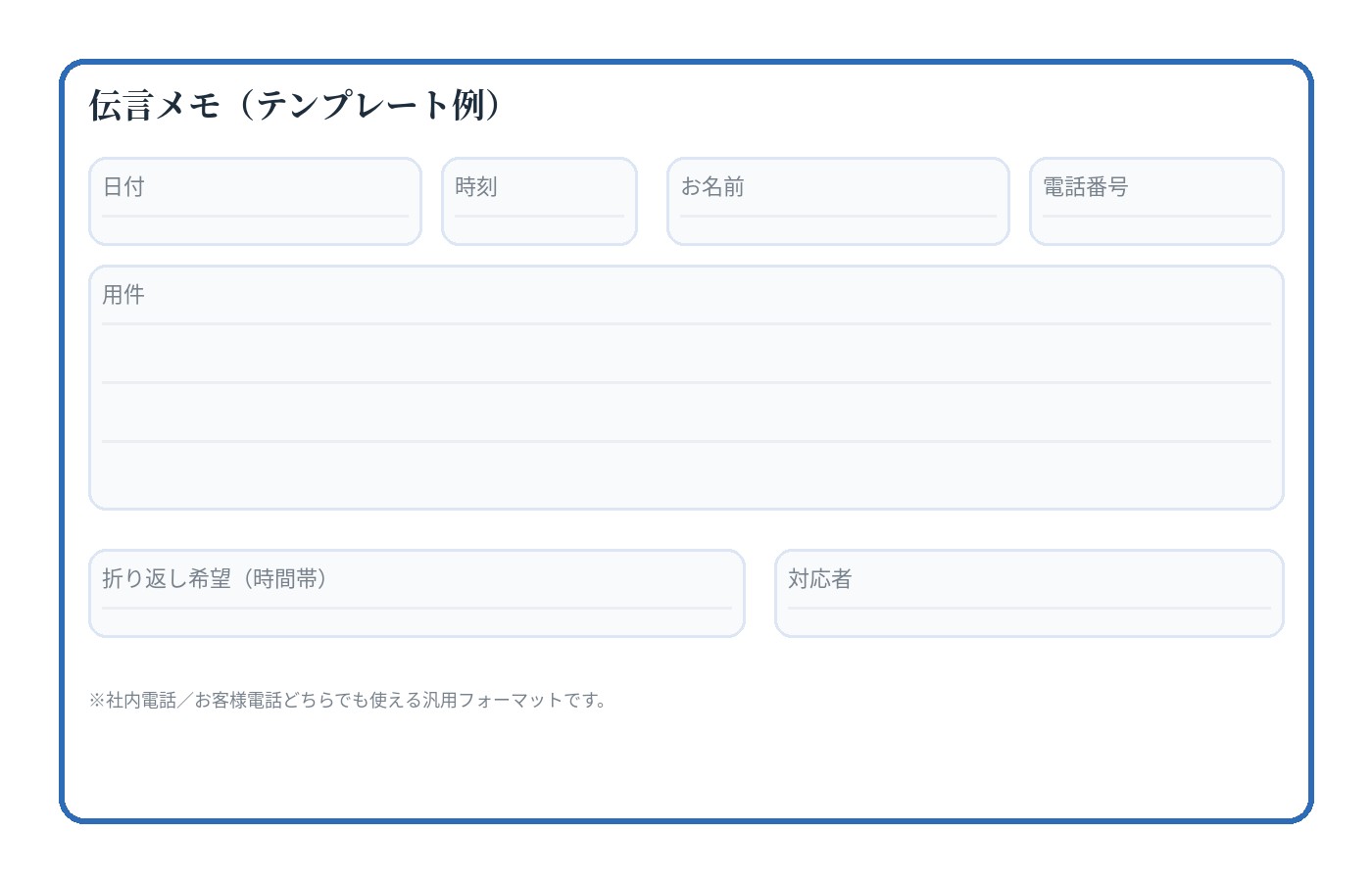Click the 伝言メモ（テンプレート例） title heading
The image size is (1372, 882).
[294, 105]
